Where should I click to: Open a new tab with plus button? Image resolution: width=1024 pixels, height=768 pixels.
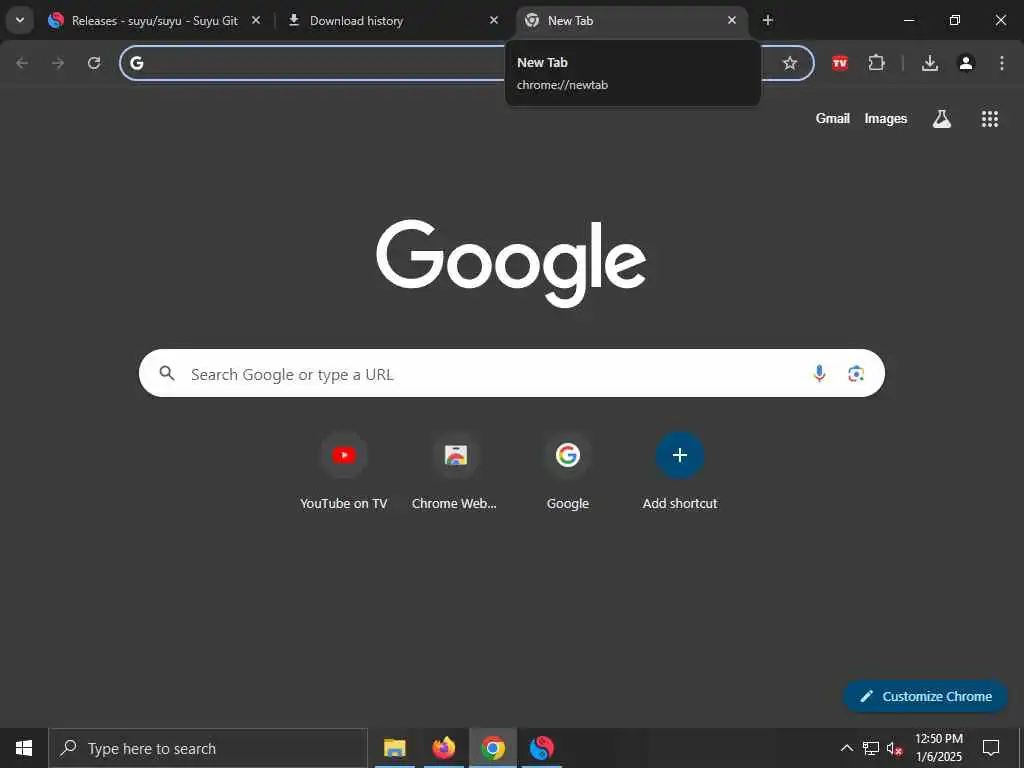coord(768,20)
